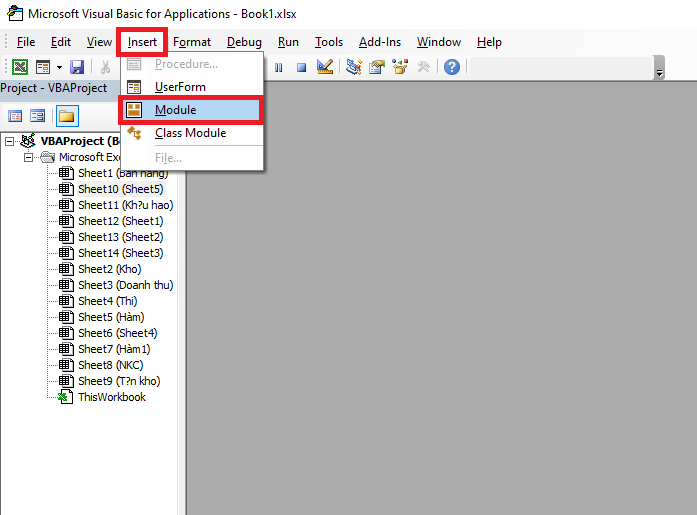Open the Toolbox hammer-and-wrench icon
The height and width of the screenshot is (515, 697).
pos(423,67)
